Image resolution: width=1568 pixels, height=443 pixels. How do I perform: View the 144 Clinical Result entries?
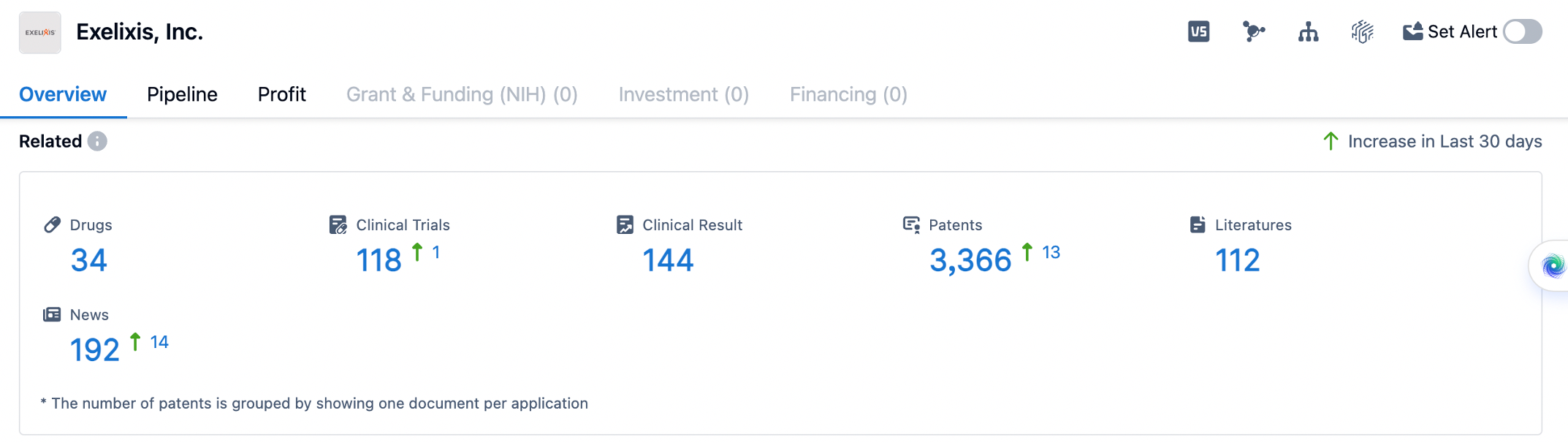[x=667, y=260]
